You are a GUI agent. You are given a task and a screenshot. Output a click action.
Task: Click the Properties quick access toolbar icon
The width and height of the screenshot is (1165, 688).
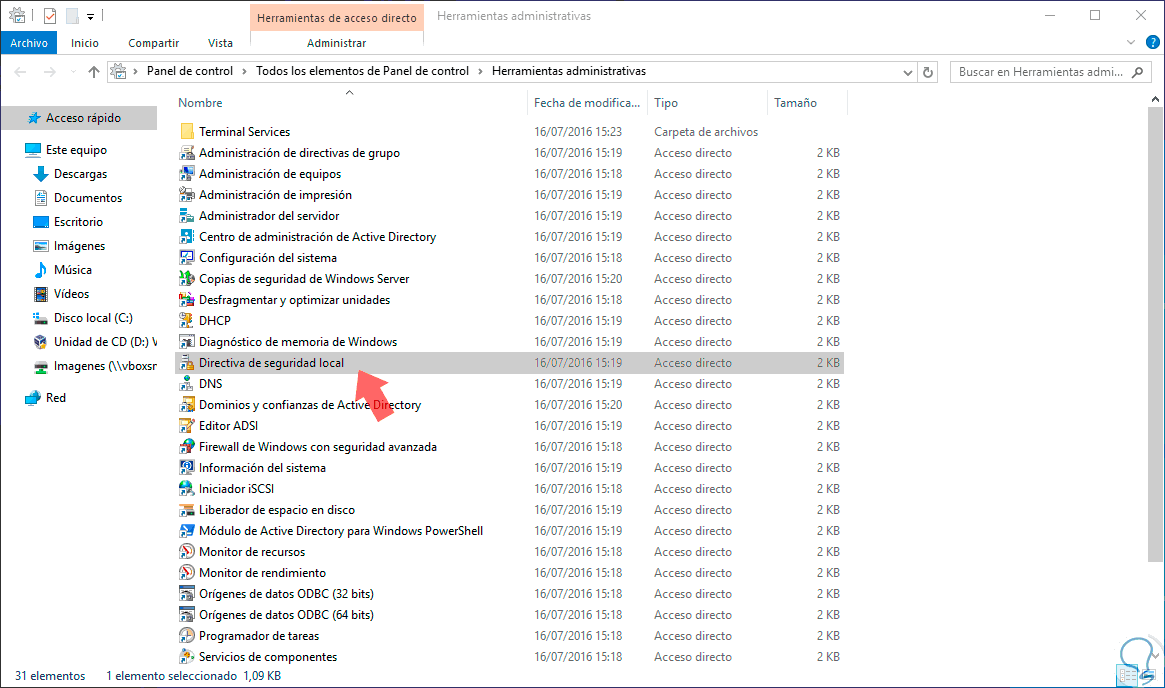click(50, 16)
